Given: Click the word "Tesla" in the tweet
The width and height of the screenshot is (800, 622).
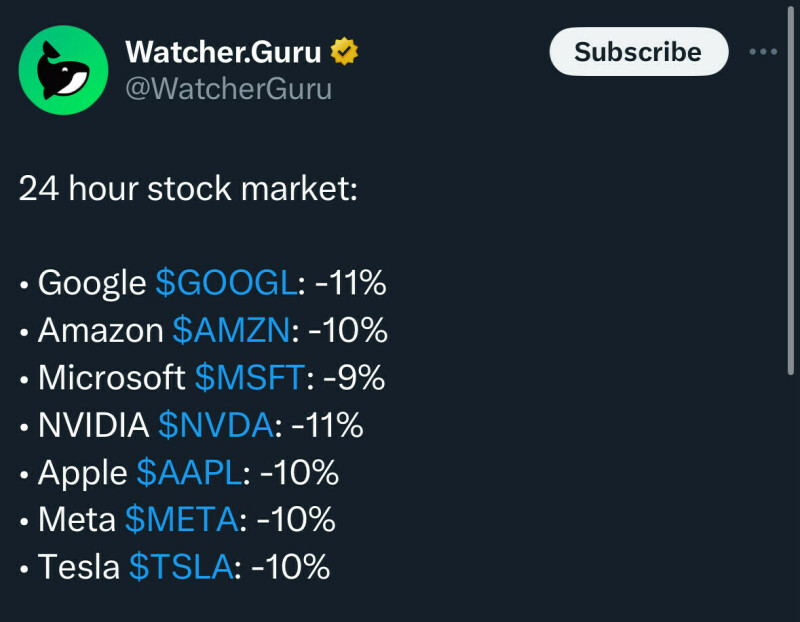Looking at the screenshot, I should 79,568.
